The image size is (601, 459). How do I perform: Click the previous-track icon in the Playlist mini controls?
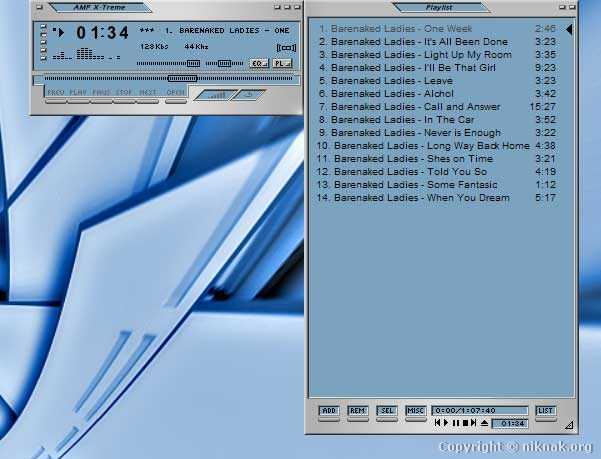pyautogui.click(x=437, y=423)
